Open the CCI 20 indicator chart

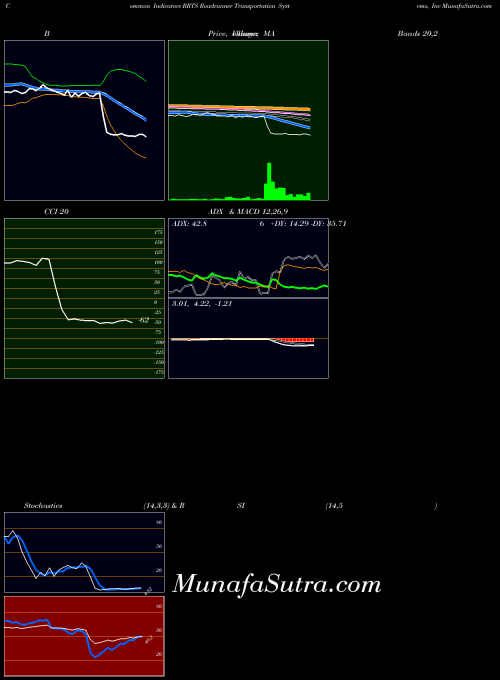pos(85,298)
